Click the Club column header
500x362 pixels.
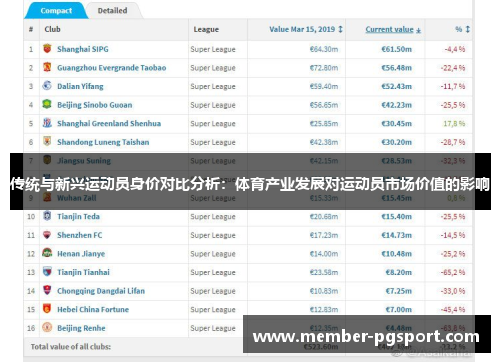point(52,29)
